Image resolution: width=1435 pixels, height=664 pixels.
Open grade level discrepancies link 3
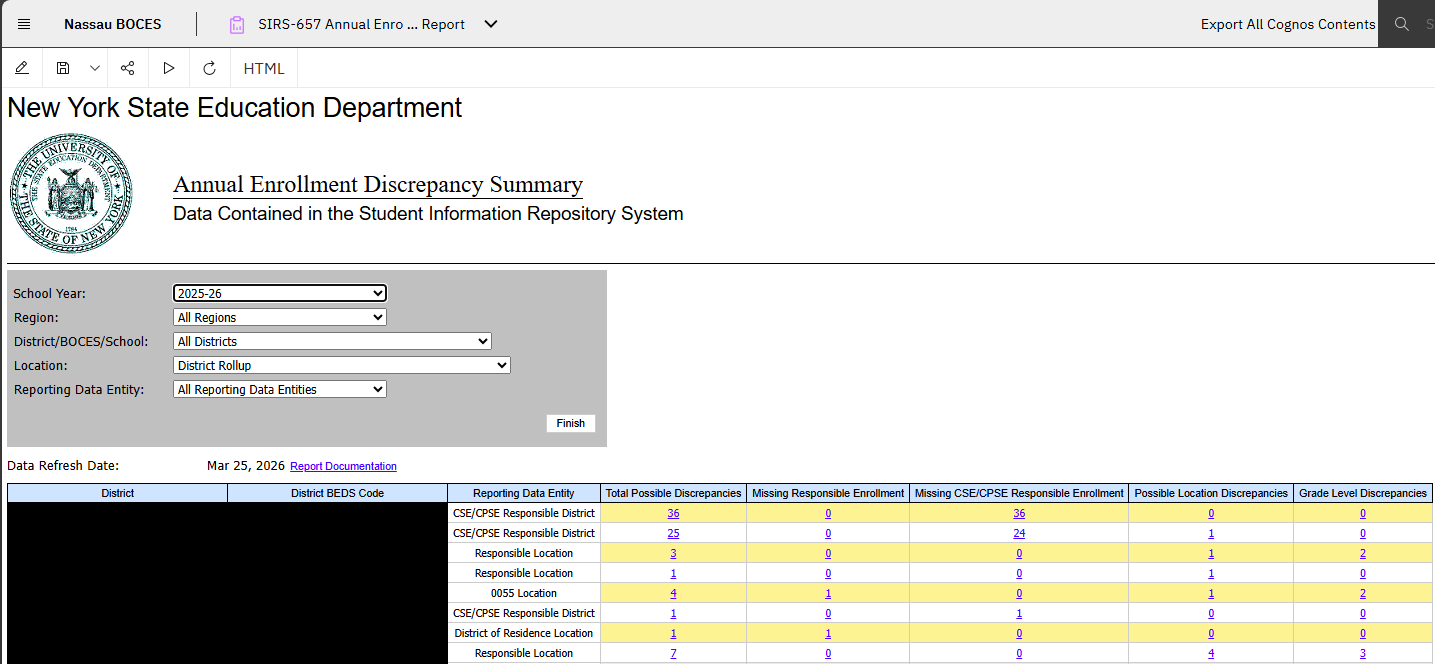coord(1363,653)
